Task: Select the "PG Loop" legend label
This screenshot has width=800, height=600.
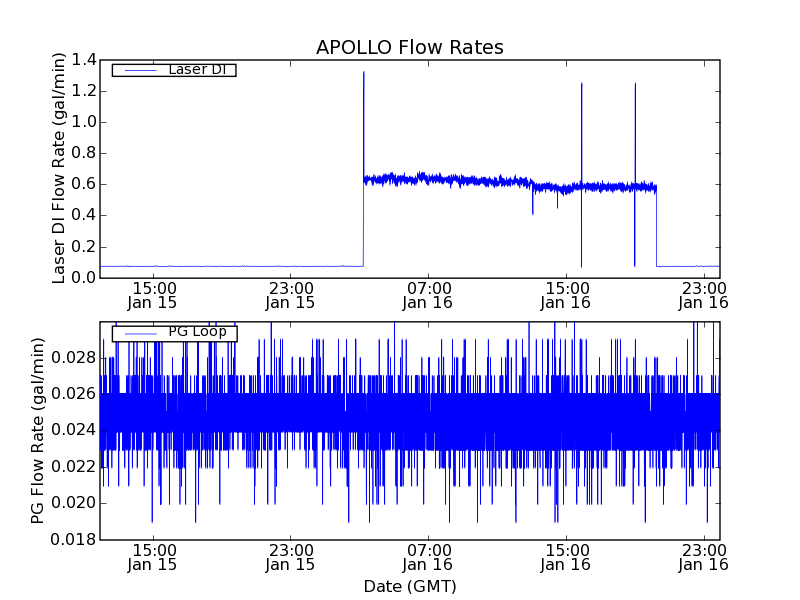Action: pyautogui.click(x=197, y=332)
